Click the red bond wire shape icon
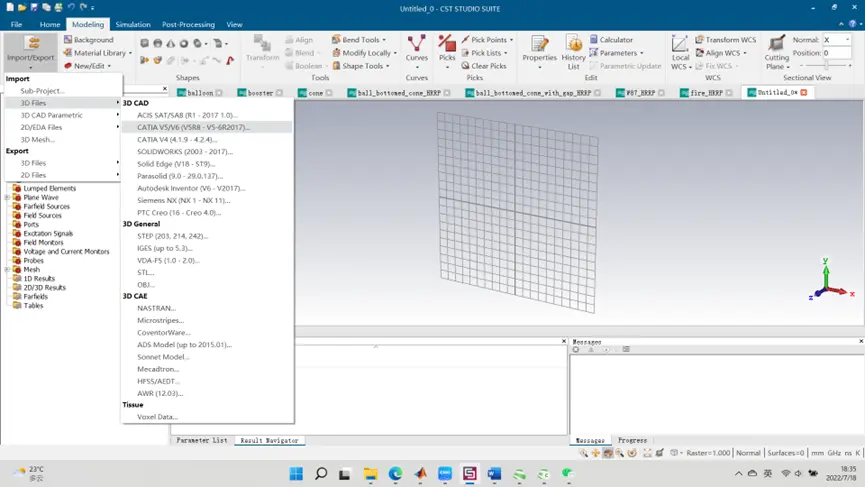The height and width of the screenshot is (487, 865). (230, 60)
